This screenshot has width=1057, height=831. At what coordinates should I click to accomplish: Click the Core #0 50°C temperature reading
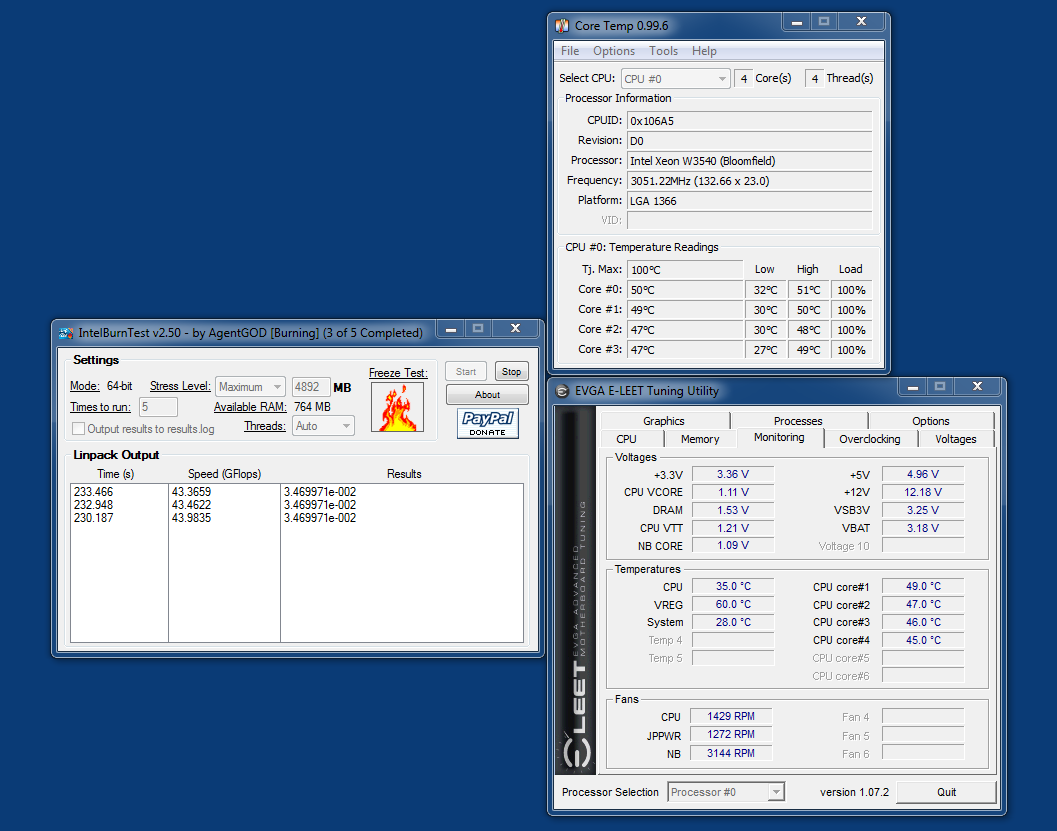(685, 290)
